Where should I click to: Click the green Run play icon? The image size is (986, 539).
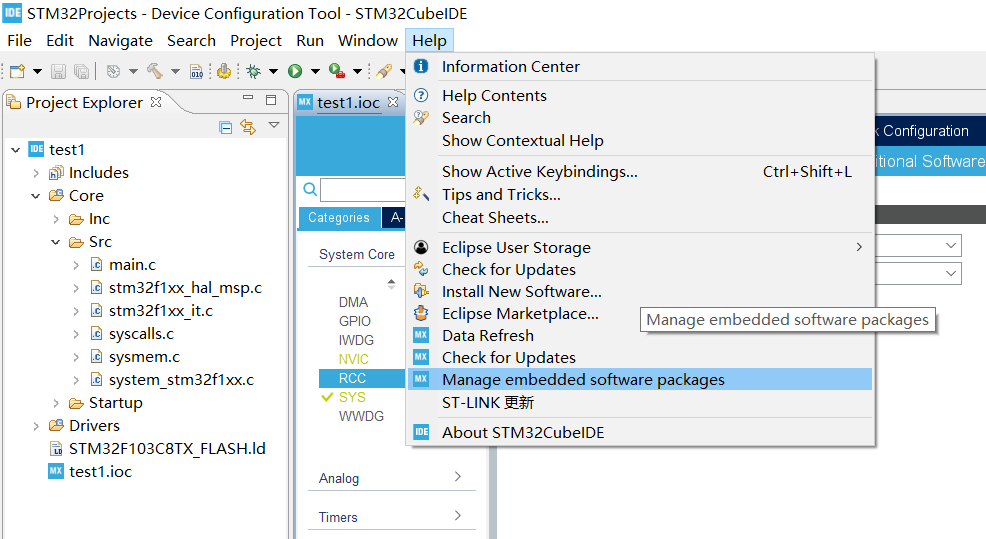coord(295,71)
